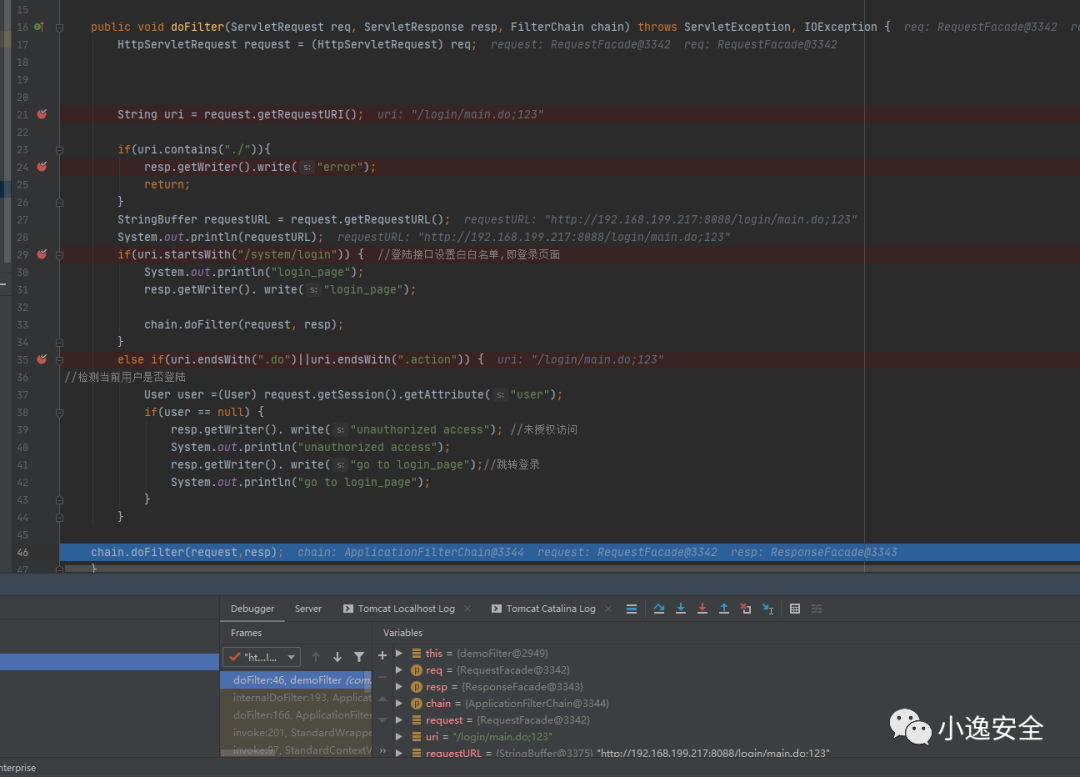This screenshot has height=777, width=1080.
Task: Expand the 'req' variable node
Action: click(x=399, y=670)
